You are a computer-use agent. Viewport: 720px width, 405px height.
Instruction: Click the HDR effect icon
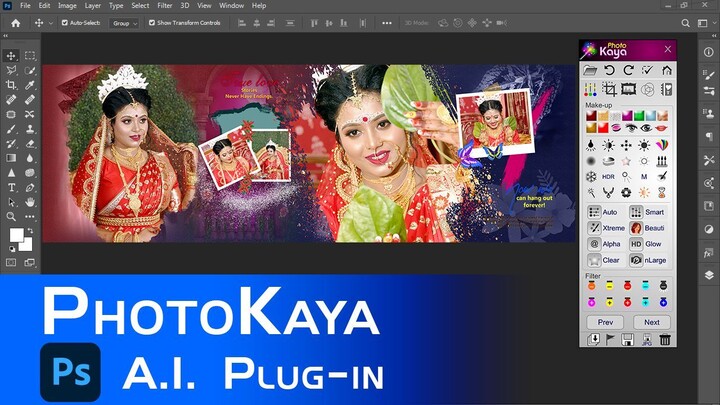608,176
